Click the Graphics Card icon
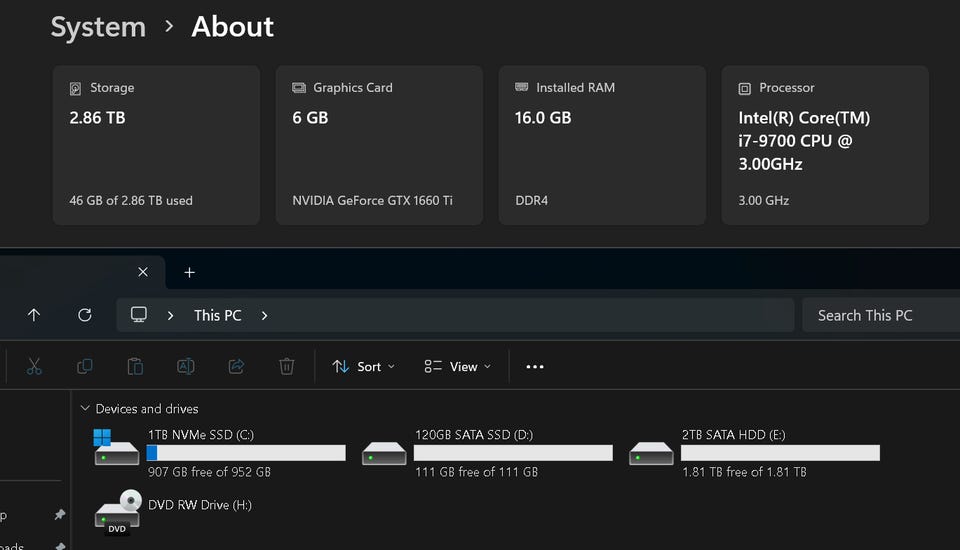 tap(299, 88)
